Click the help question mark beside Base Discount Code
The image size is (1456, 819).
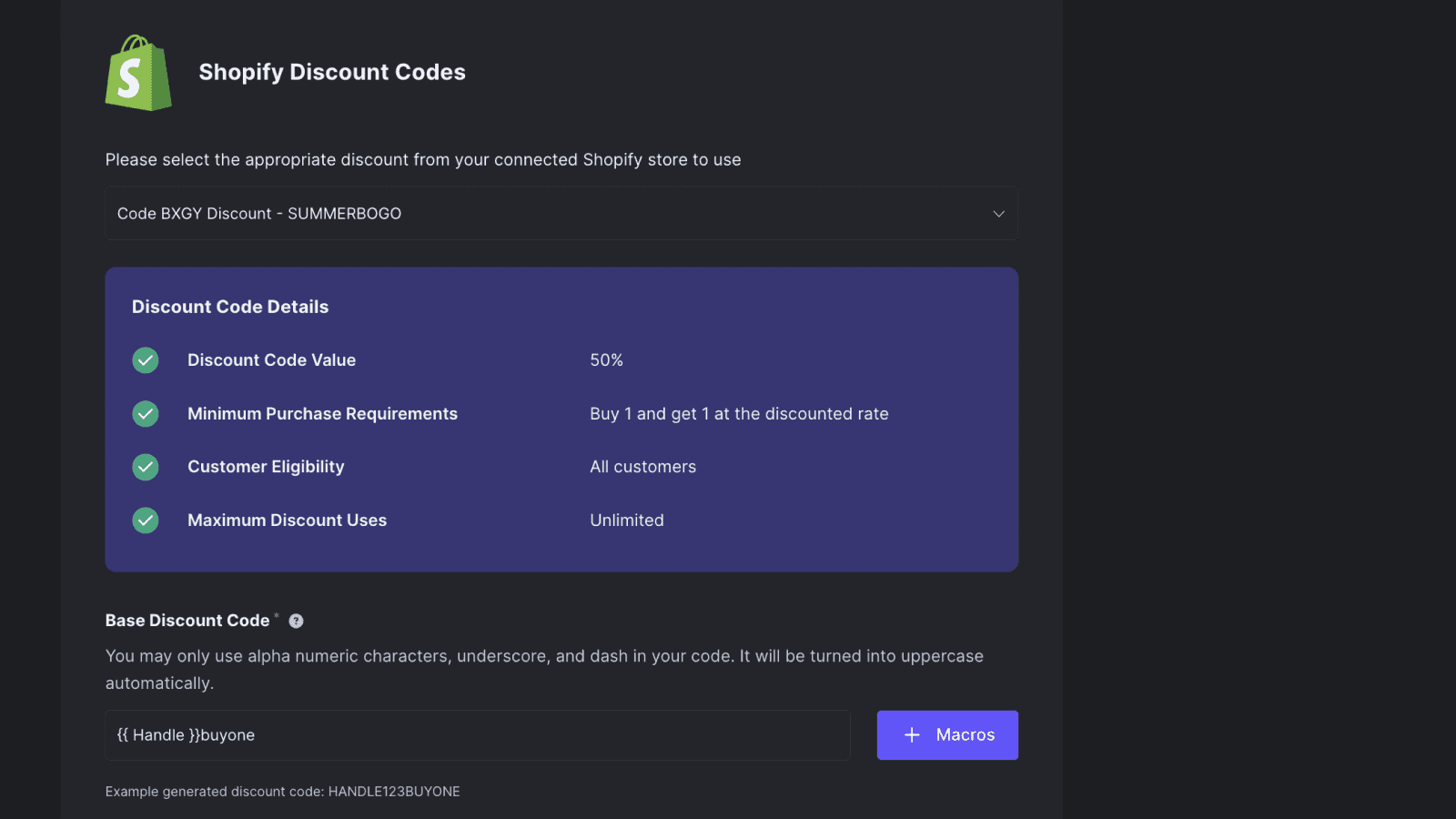pos(295,621)
